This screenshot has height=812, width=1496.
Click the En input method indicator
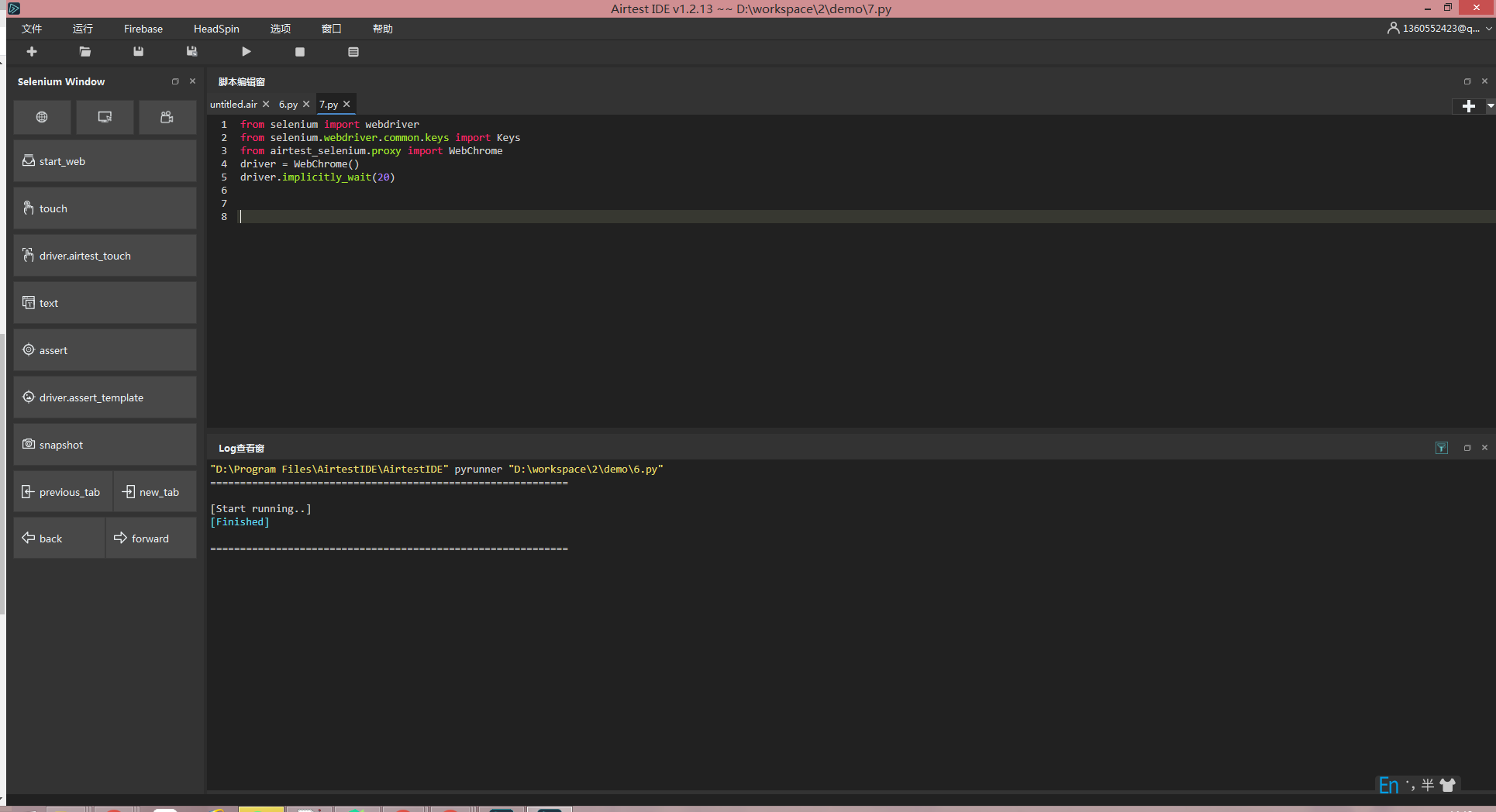coord(1388,785)
